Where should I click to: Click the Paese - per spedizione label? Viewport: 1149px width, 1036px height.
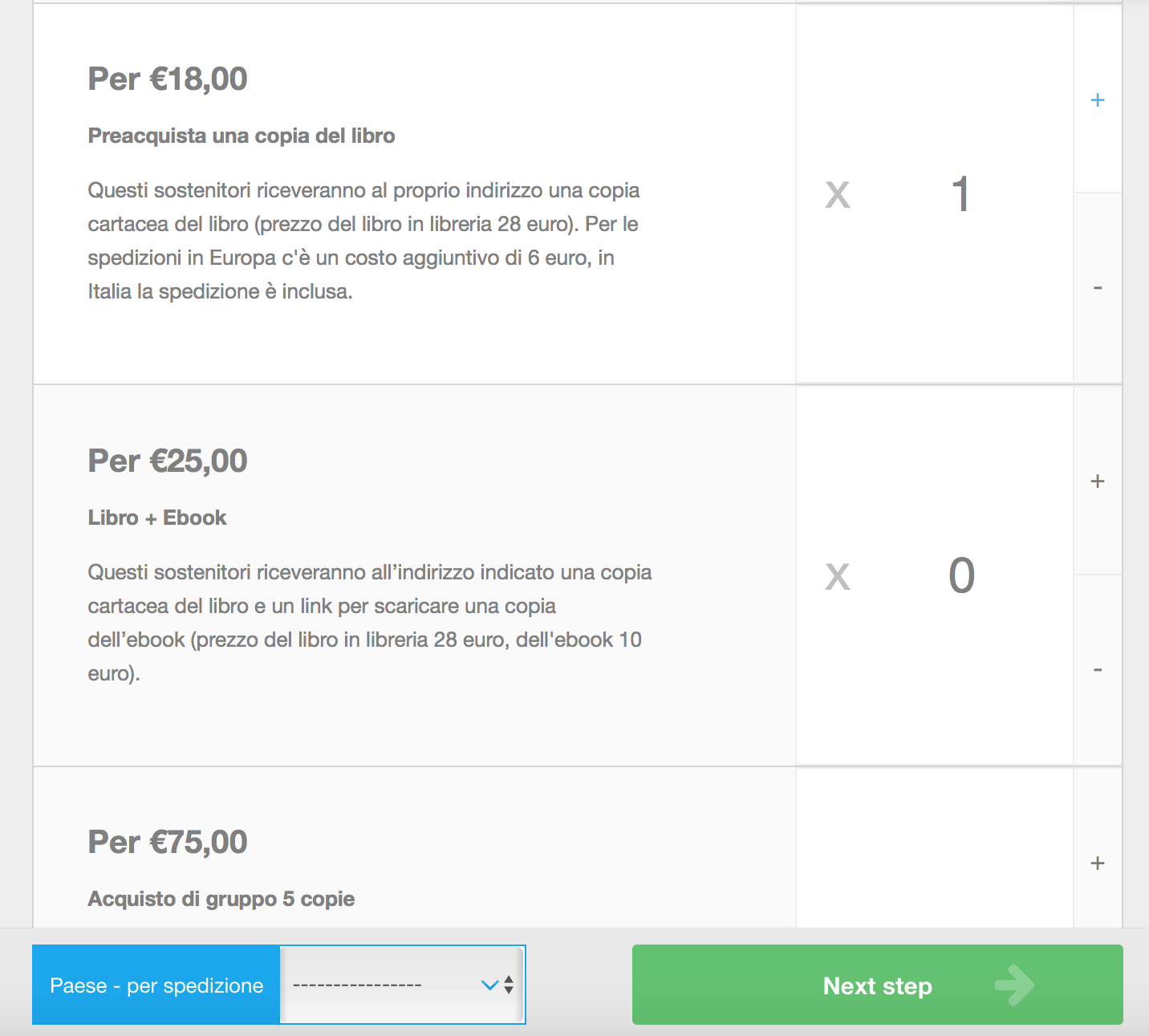pyautogui.click(x=156, y=985)
